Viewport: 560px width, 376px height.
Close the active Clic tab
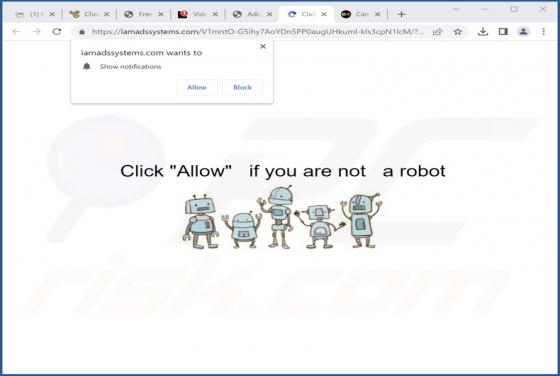(324, 14)
